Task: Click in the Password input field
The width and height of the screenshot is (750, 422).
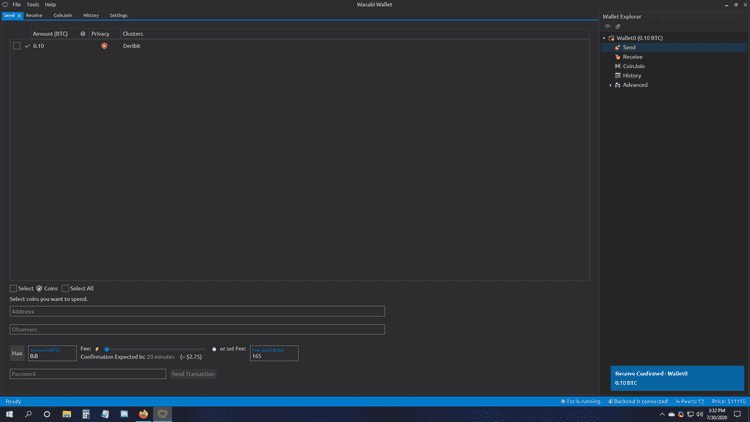Action: click(x=88, y=374)
